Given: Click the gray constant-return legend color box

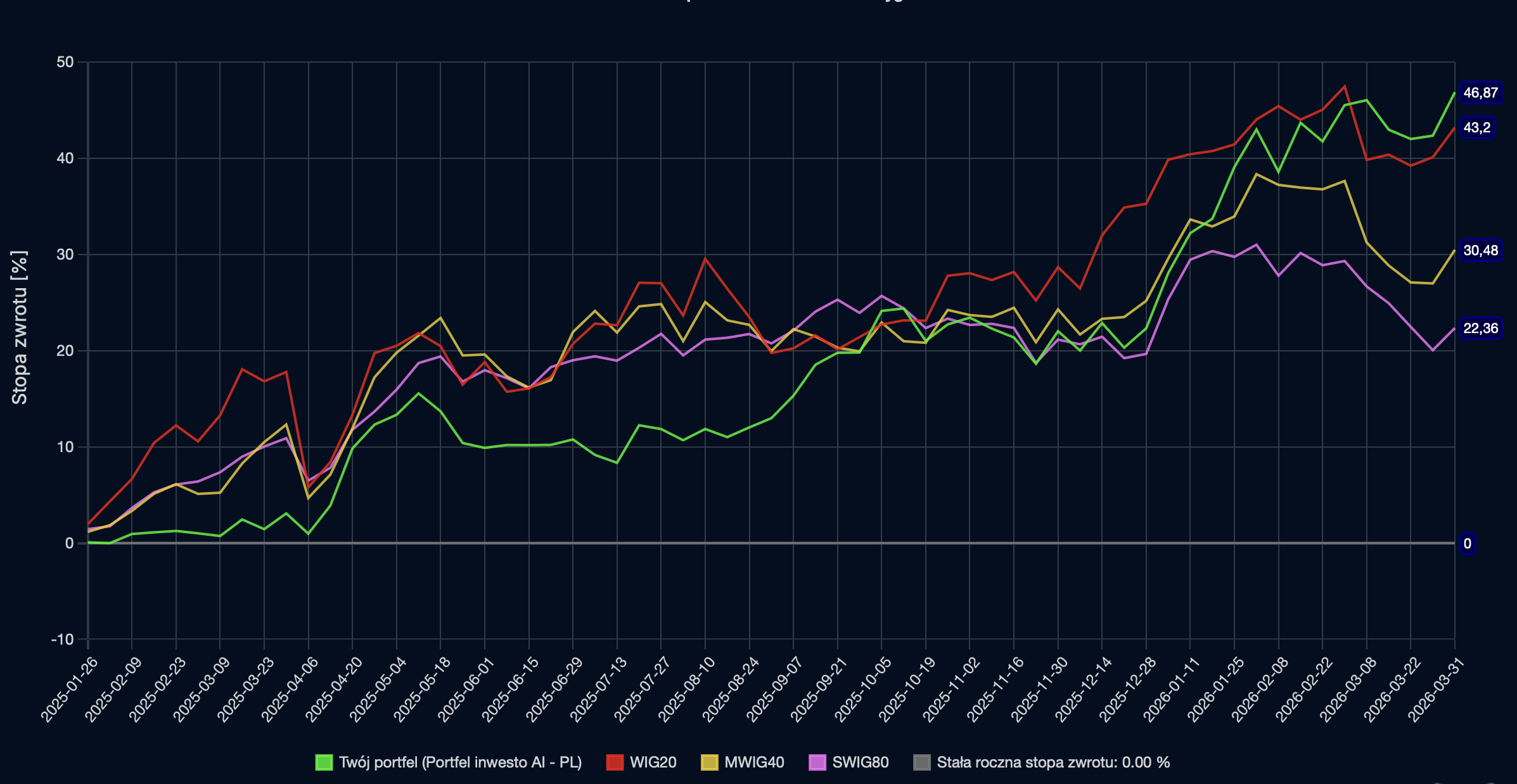Looking at the screenshot, I should [922, 762].
